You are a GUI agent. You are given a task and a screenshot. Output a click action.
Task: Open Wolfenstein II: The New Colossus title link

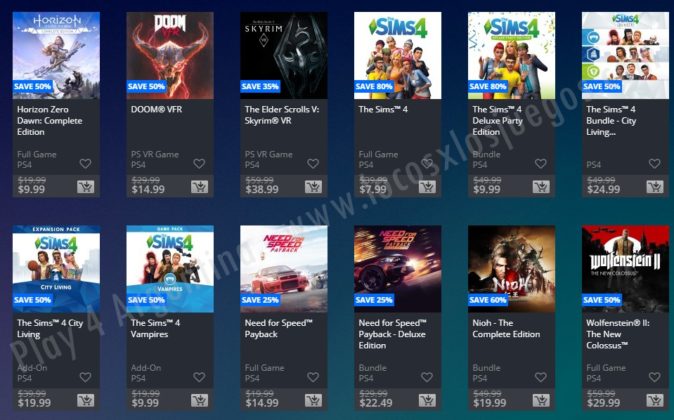(x=618, y=334)
